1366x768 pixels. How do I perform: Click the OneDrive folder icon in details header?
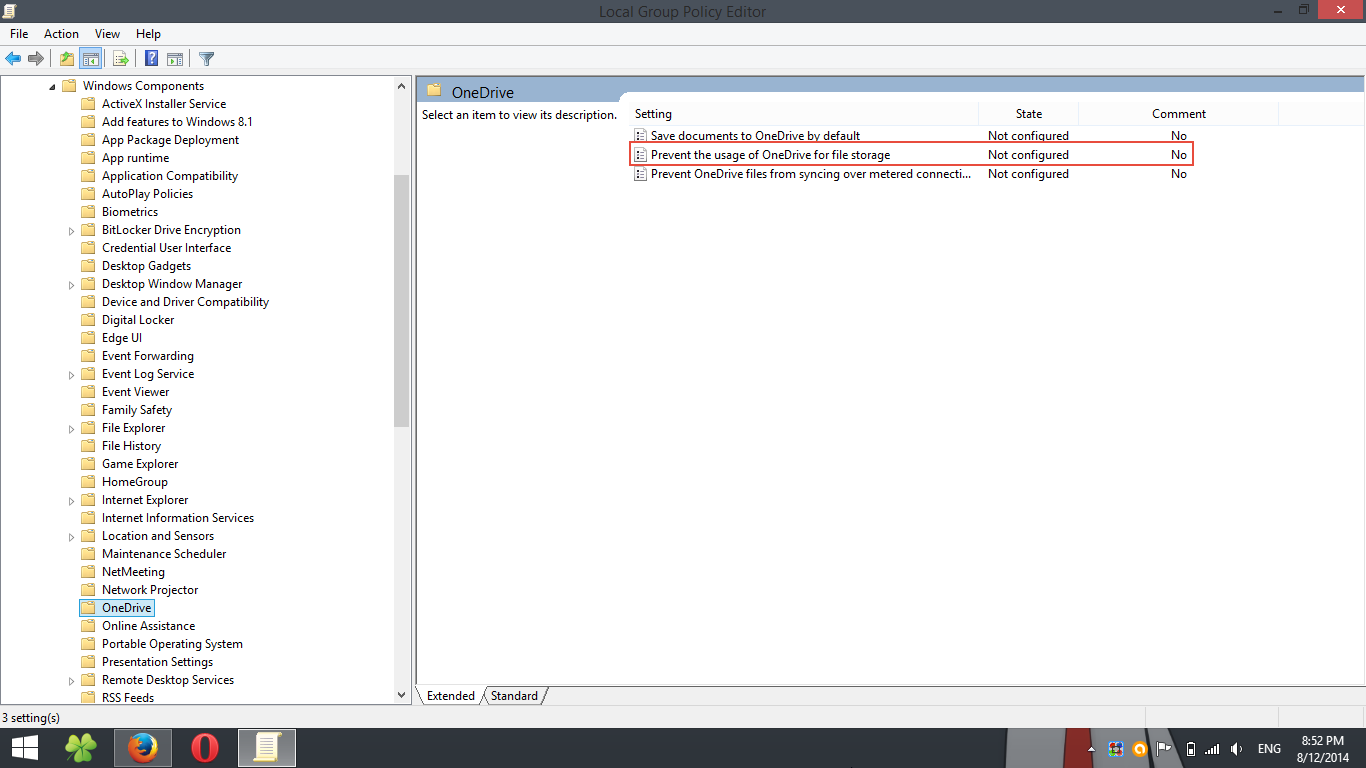pyautogui.click(x=434, y=90)
